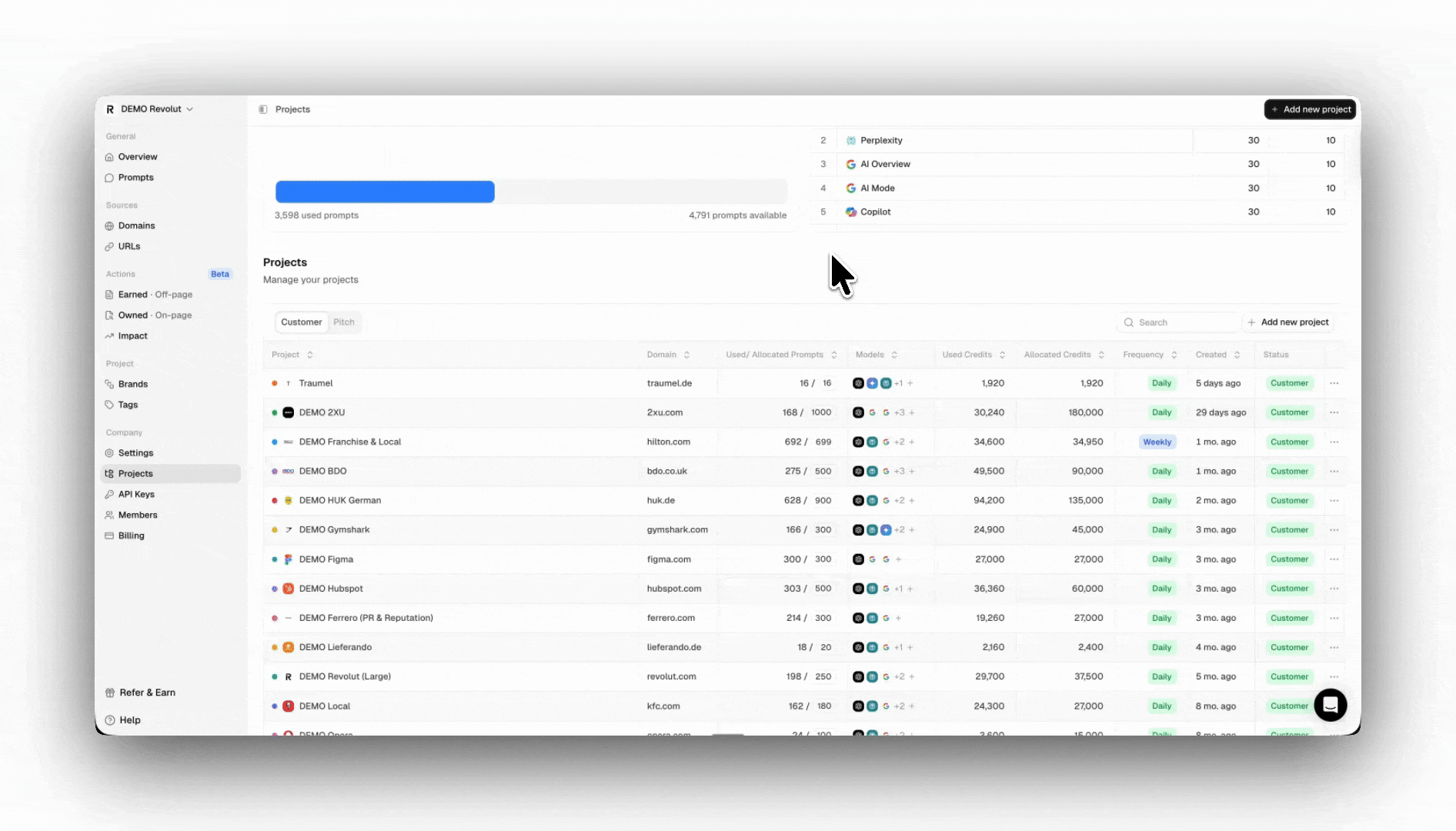Click the Weekly frequency badge for DEMO Franchise
This screenshot has height=831, width=1456.
pyautogui.click(x=1157, y=442)
